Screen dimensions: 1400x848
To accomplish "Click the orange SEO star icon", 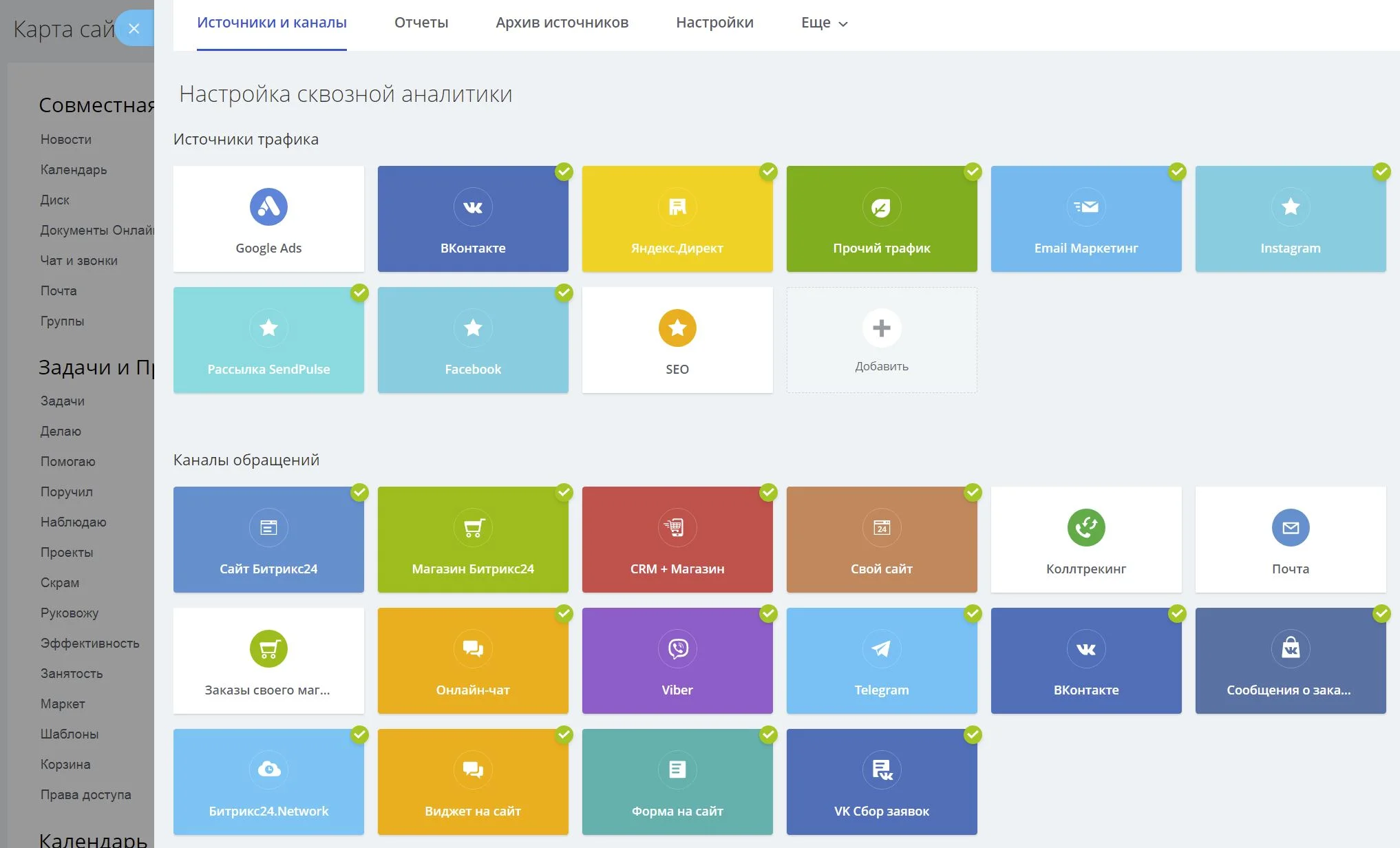I will (x=677, y=328).
